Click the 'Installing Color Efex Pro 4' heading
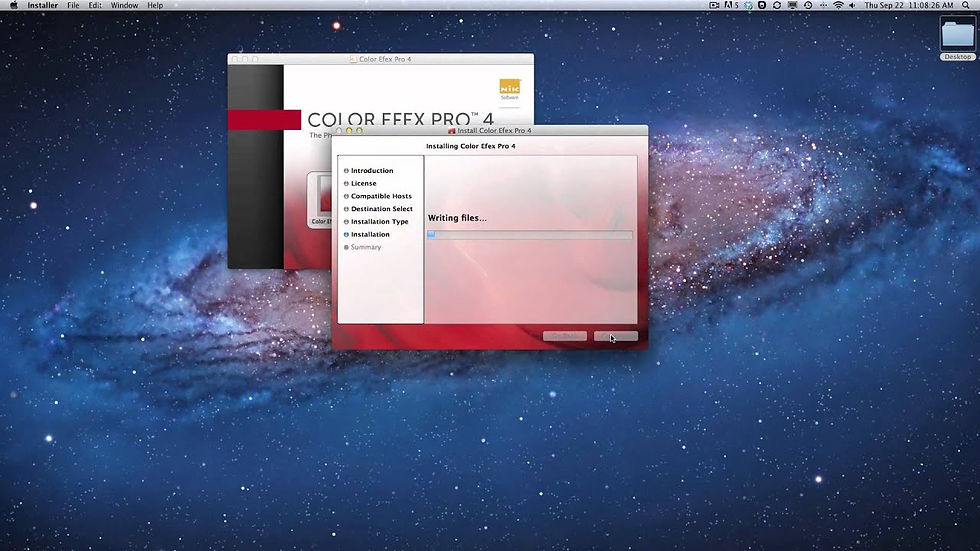The image size is (980, 551). (471, 146)
